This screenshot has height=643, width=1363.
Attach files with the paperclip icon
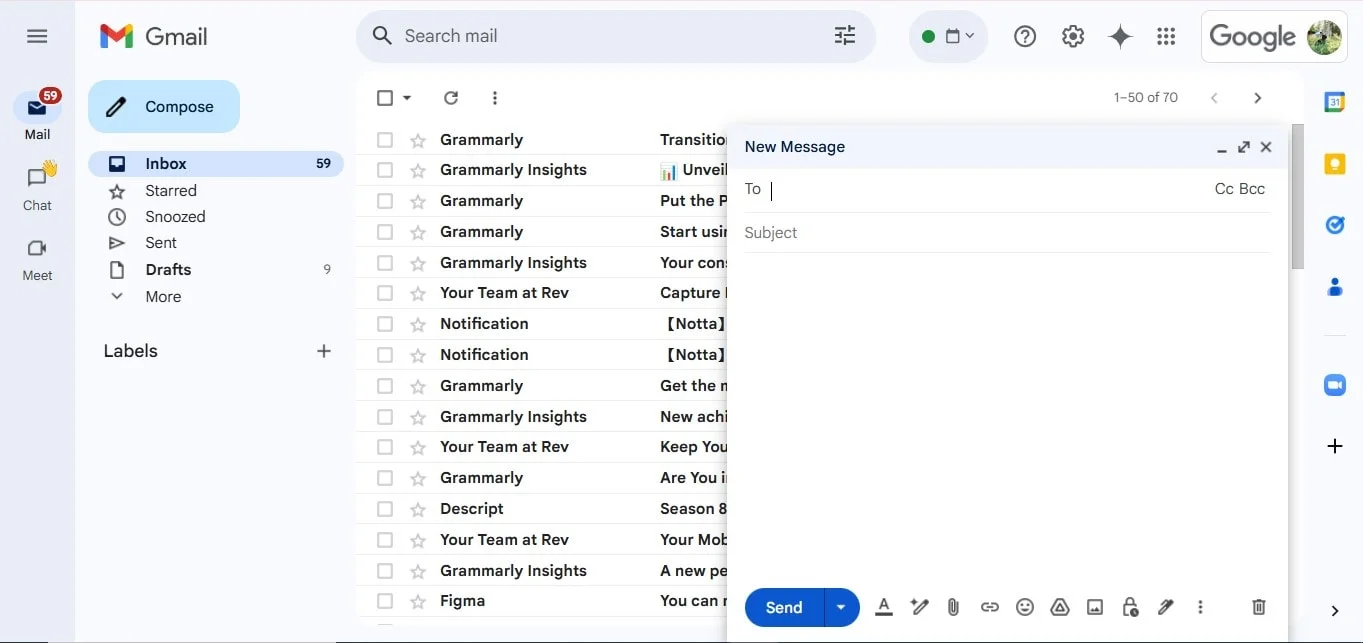[953, 607]
